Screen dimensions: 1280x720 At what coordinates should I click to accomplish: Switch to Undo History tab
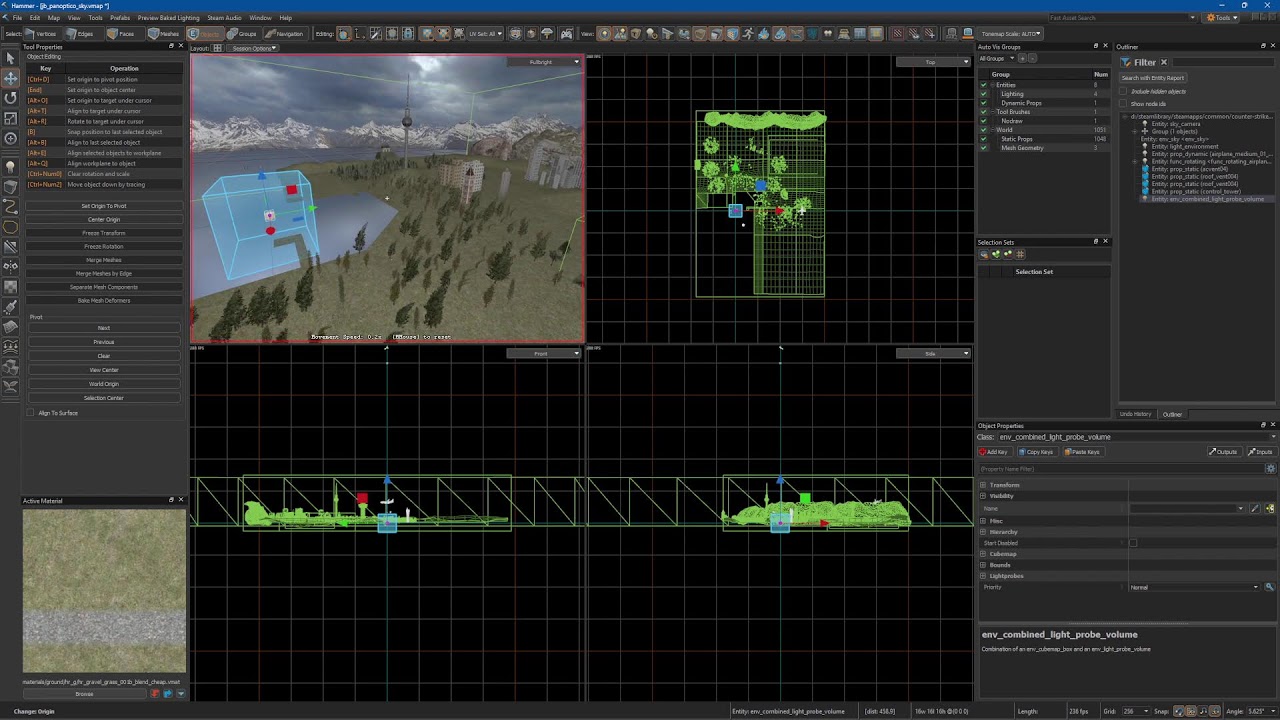click(x=1135, y=414)
